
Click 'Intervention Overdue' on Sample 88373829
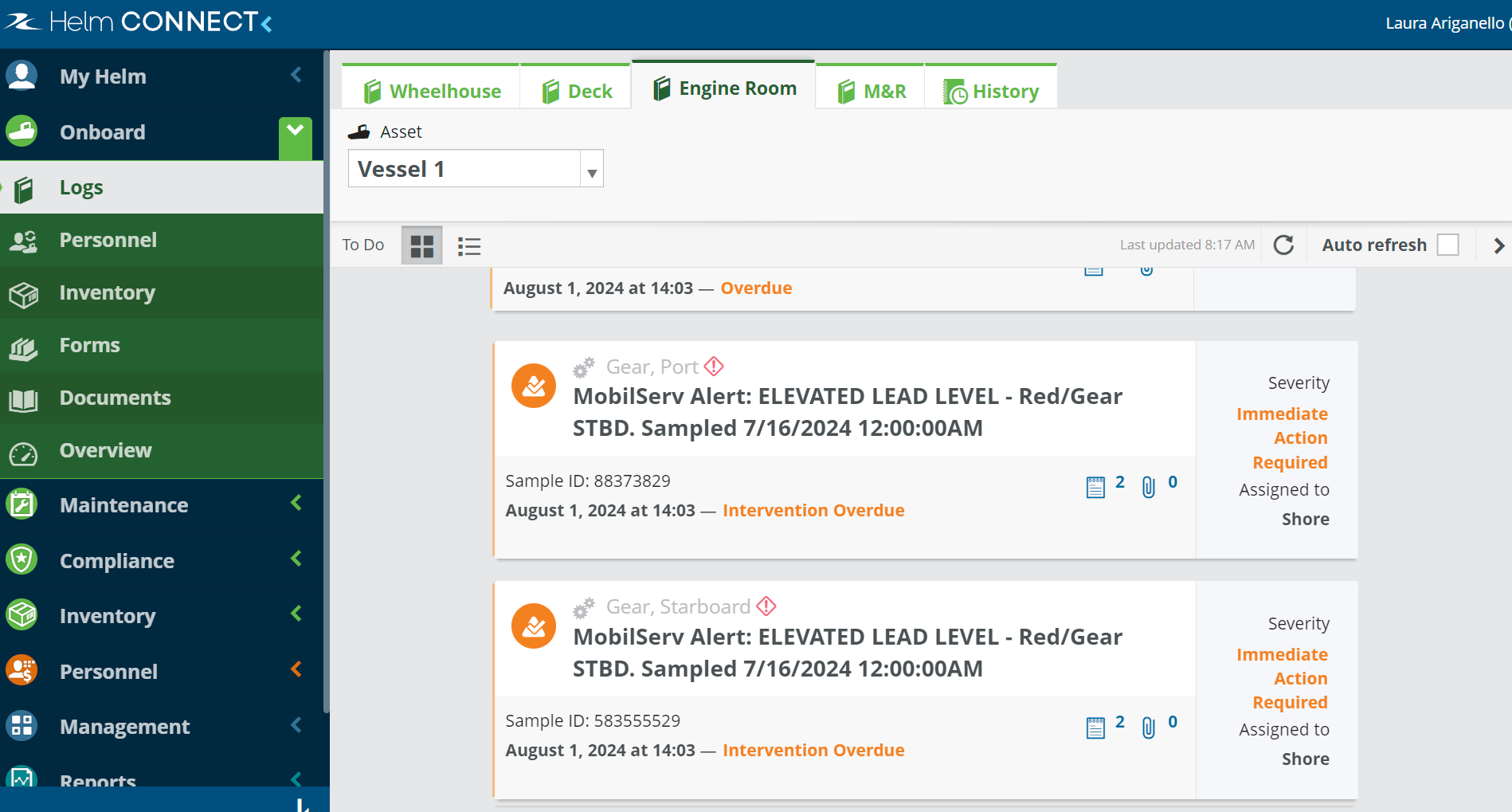(x=813, y=510)
